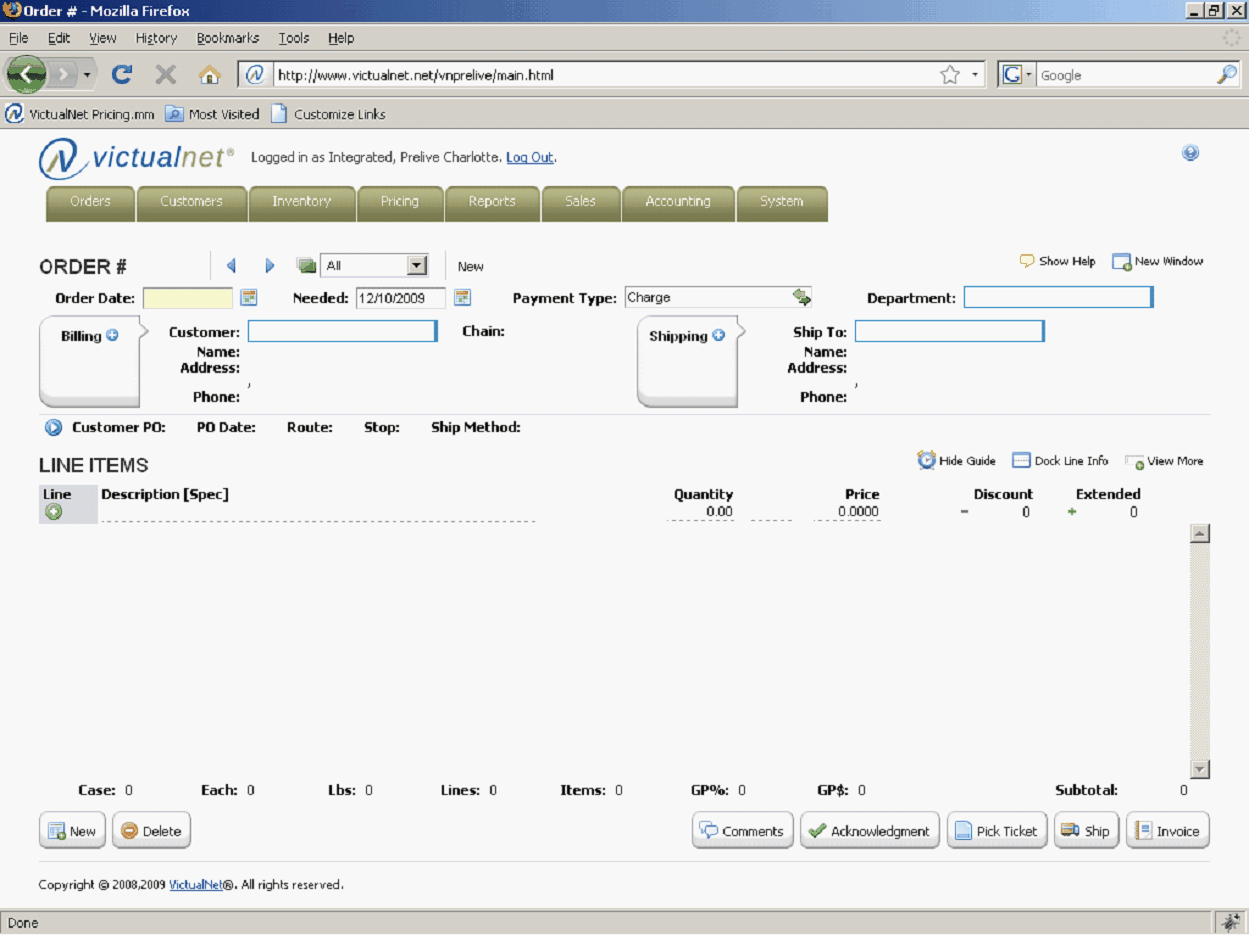
Task: Switch to the Accounting tab
Action: pos(678,203)
